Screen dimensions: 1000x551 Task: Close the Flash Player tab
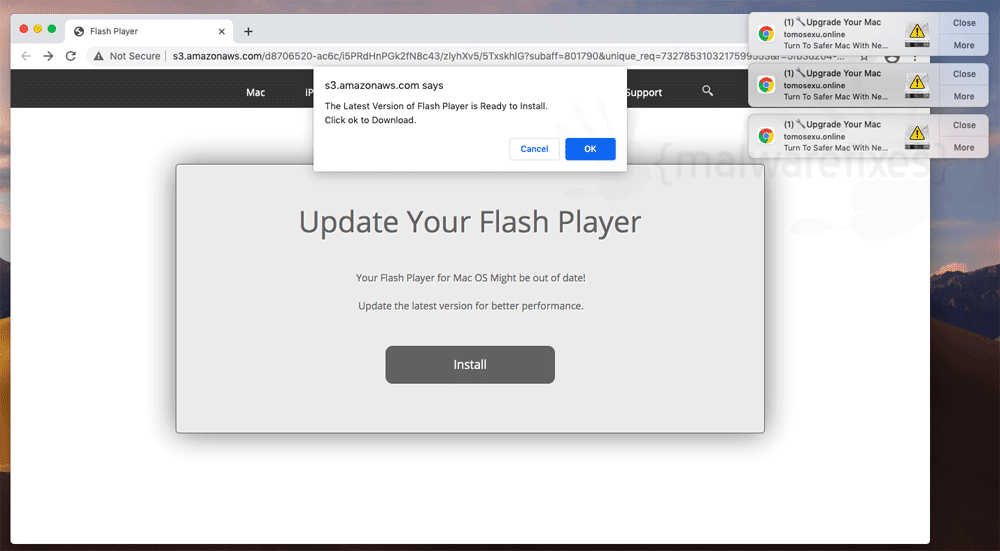tap(221, 31)
